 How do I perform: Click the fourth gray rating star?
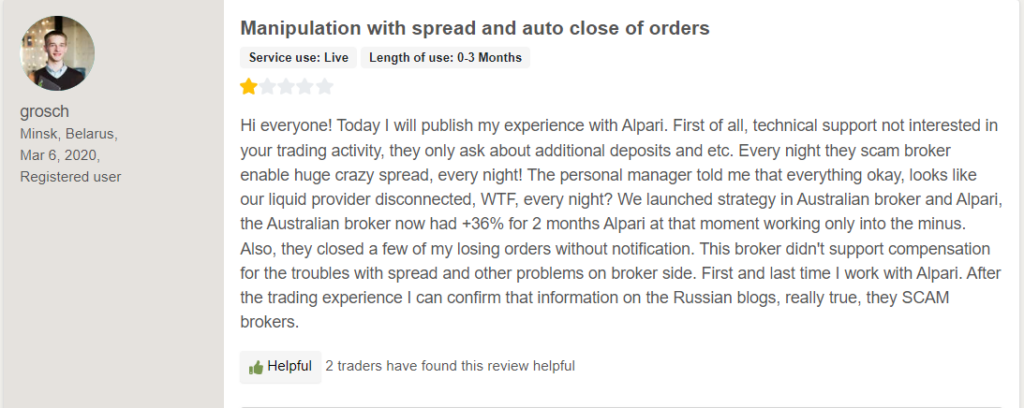point(306,87)
